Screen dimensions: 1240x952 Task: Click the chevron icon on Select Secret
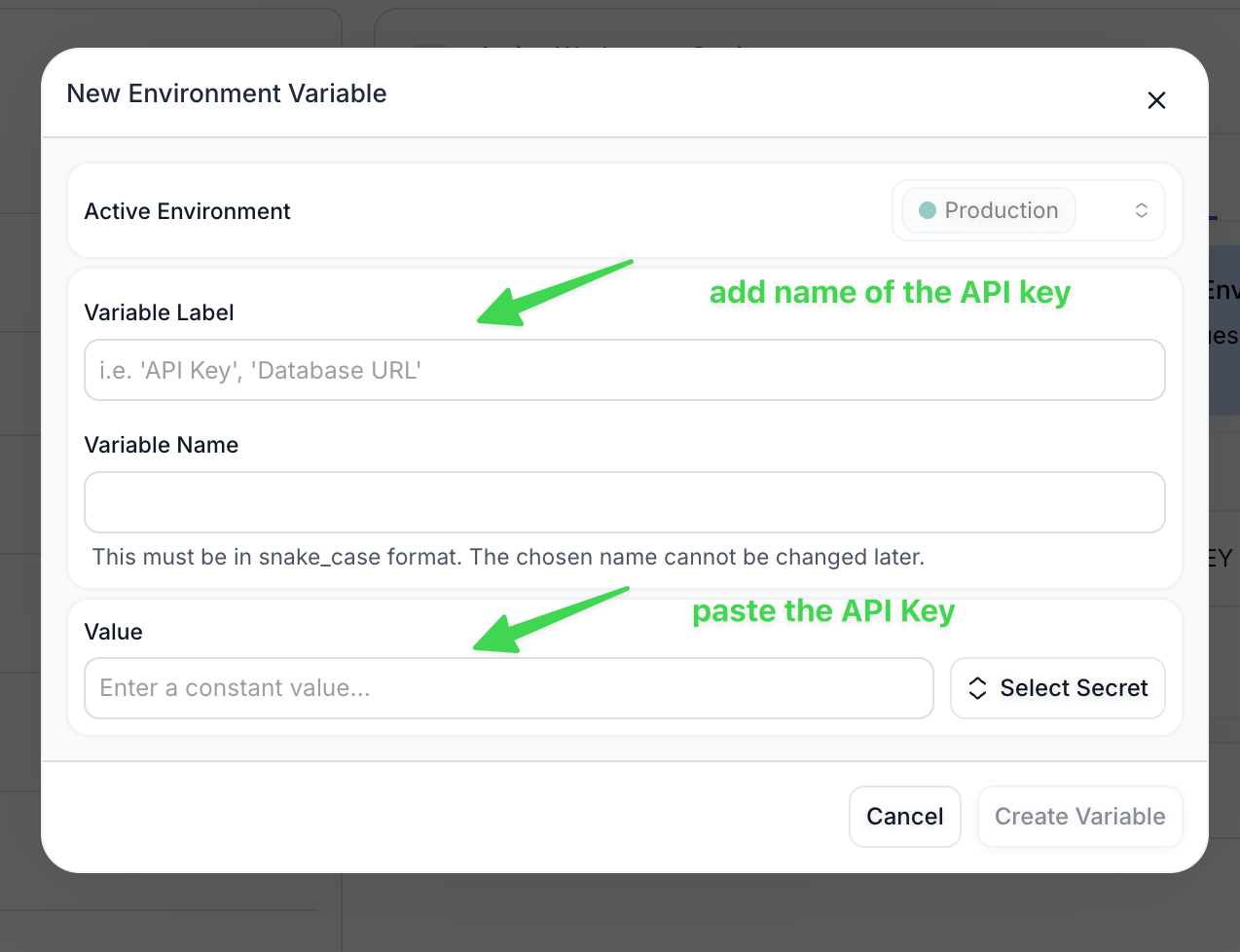978,688
